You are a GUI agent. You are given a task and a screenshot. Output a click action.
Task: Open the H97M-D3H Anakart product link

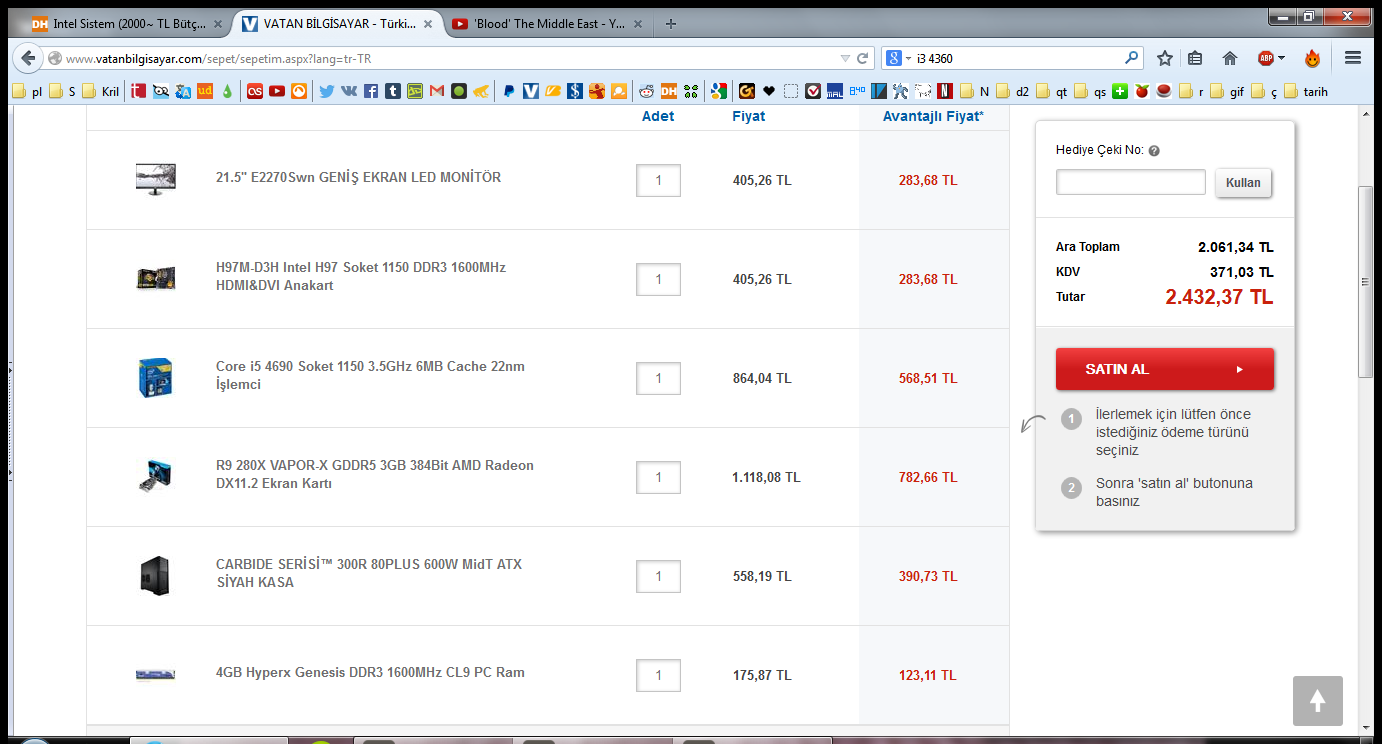coord(361,276)
